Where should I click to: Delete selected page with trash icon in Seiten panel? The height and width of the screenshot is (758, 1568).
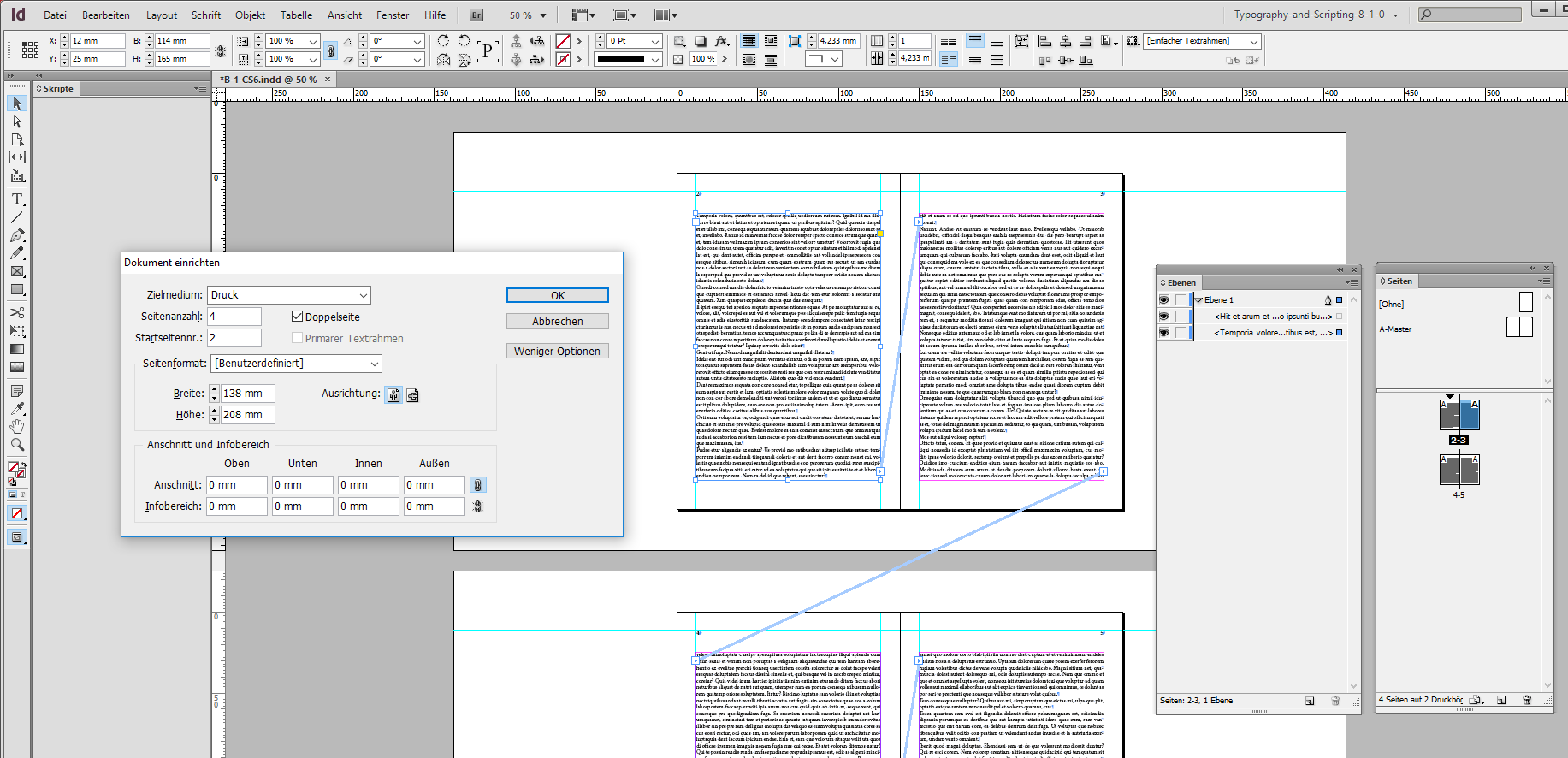pyautogui.click(x=1527, y=700)
